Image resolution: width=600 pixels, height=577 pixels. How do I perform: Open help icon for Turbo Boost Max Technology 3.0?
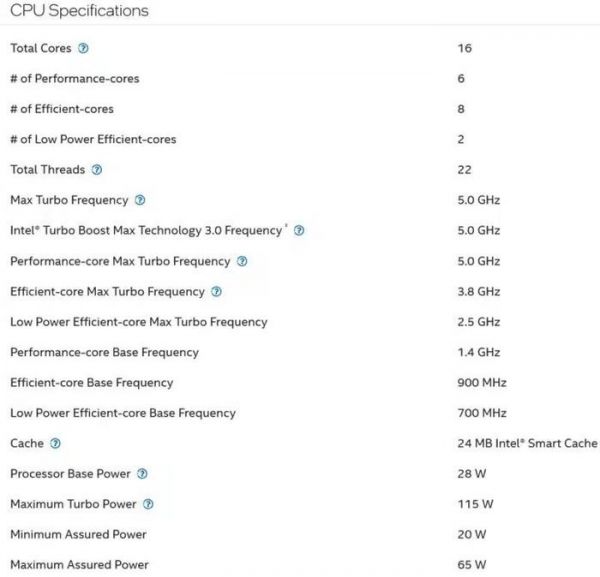tap(299, 231)
